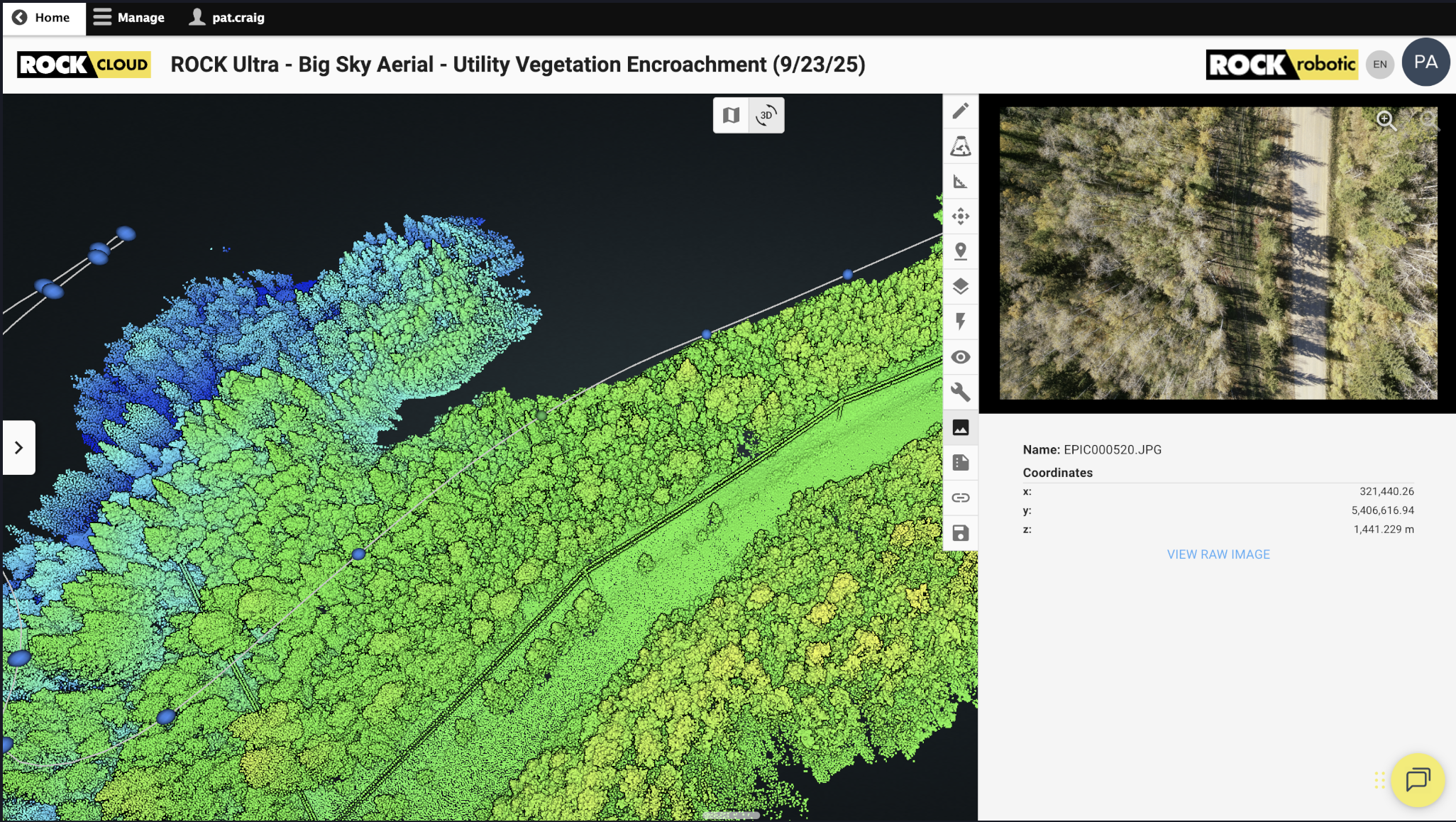
Task: Toggle the eye visibility icon
Action: tap(960, 357)
